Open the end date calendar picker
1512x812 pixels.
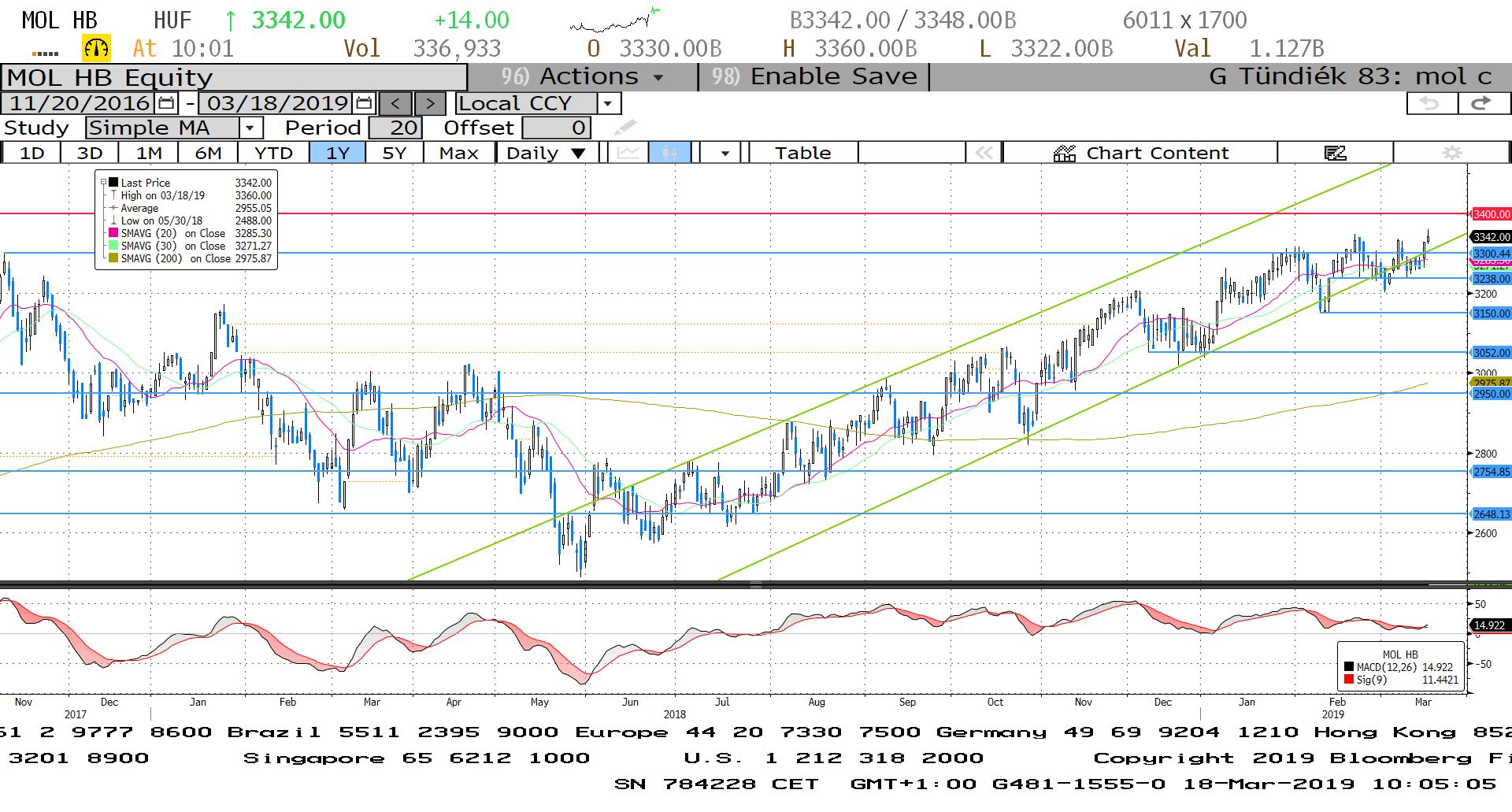[364, 103]
